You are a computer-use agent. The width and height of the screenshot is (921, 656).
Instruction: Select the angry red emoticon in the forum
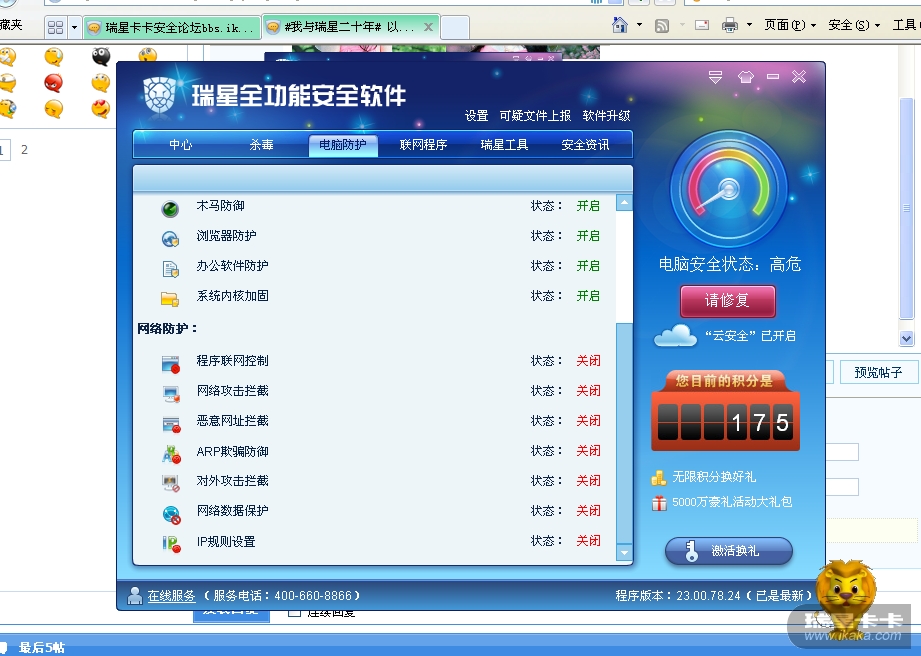pyautogui.click(x=53, y=83)
